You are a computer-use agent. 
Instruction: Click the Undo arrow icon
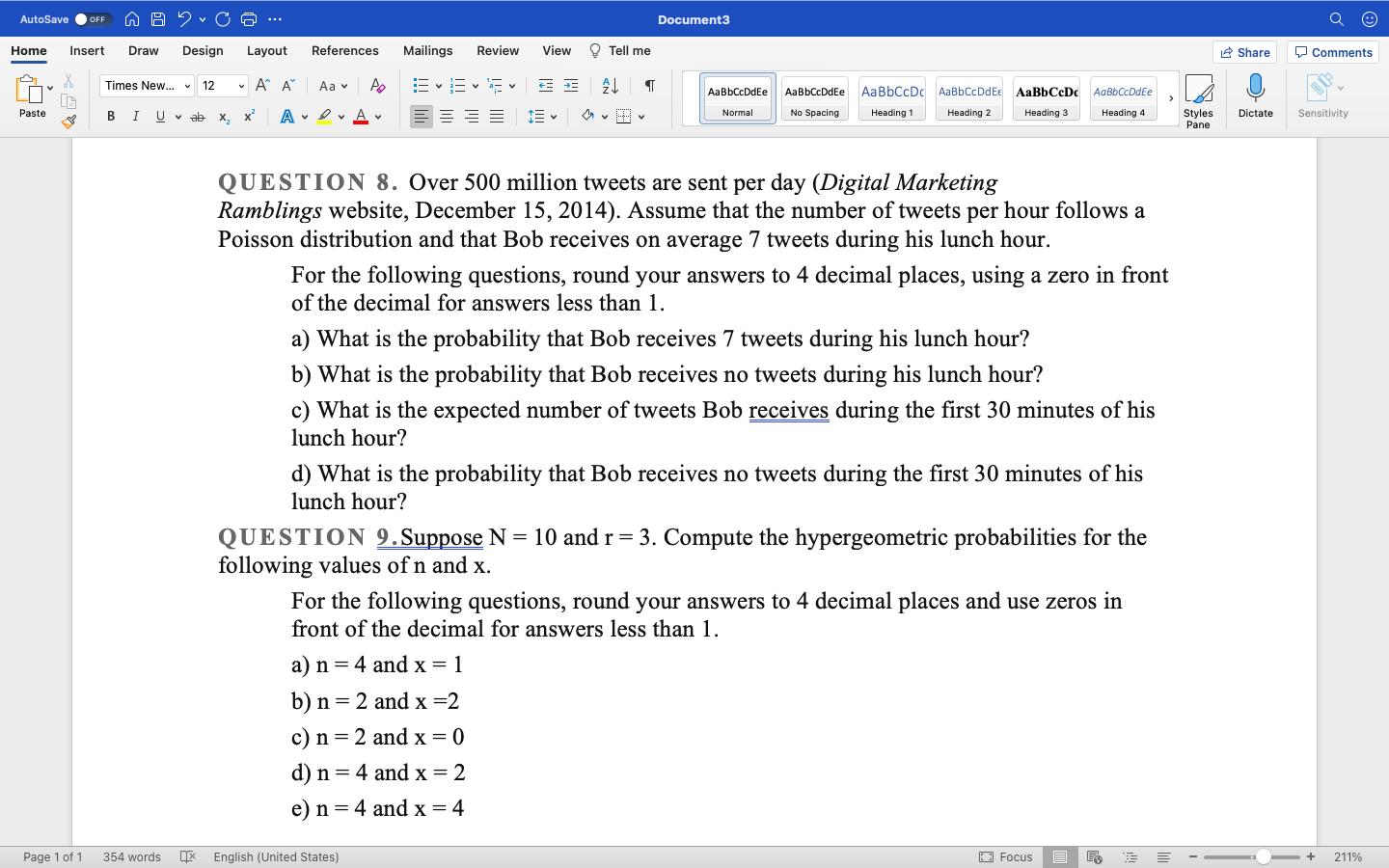click(x=184, y=19)
